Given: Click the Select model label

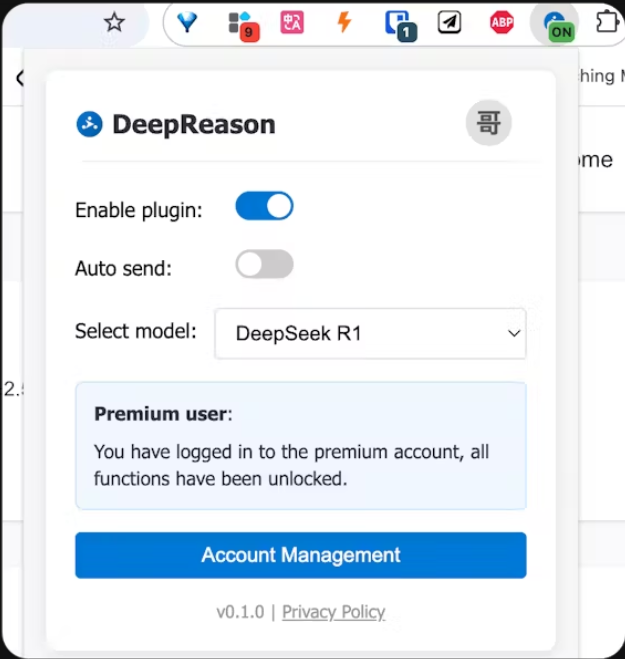Looking at the screenshot, I should click(x=136, y=331).
